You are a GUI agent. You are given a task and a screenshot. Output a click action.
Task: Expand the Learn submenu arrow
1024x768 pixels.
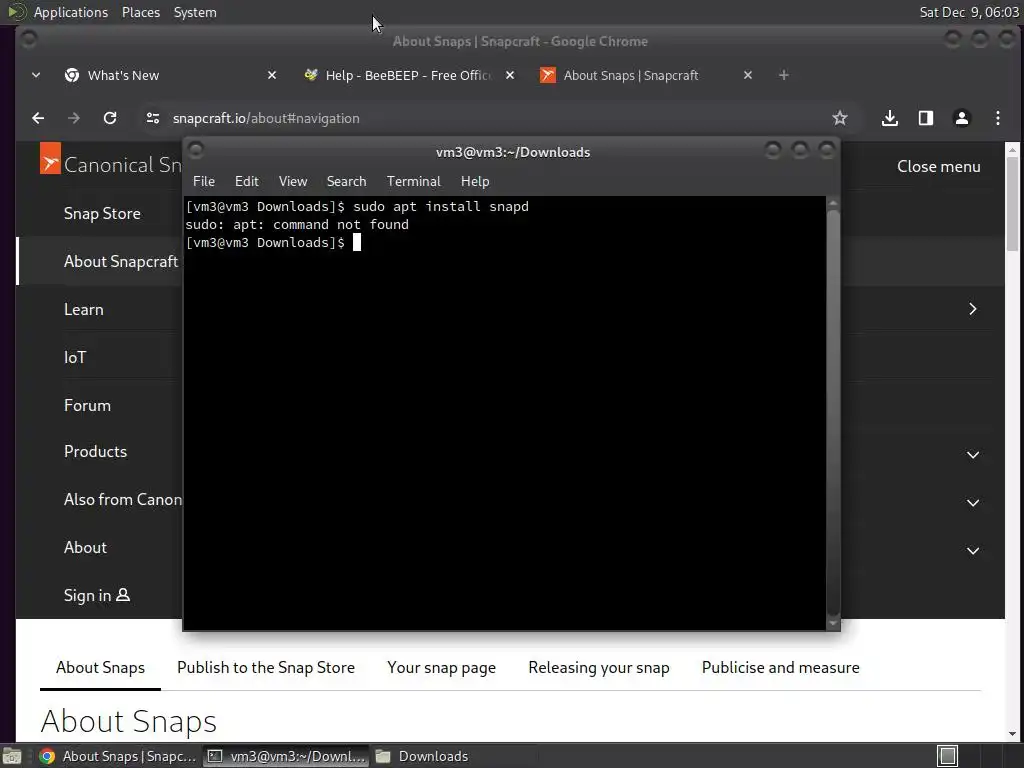[972, 309]
